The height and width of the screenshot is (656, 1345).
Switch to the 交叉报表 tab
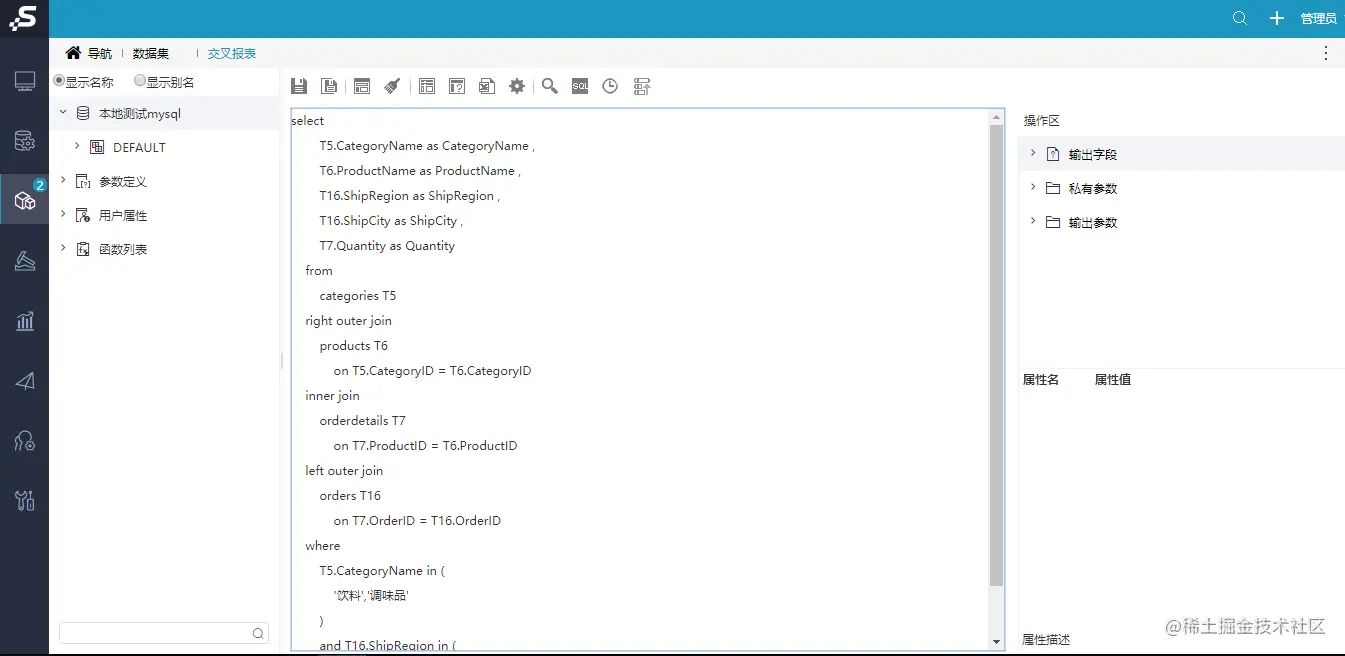pos(232,53)
